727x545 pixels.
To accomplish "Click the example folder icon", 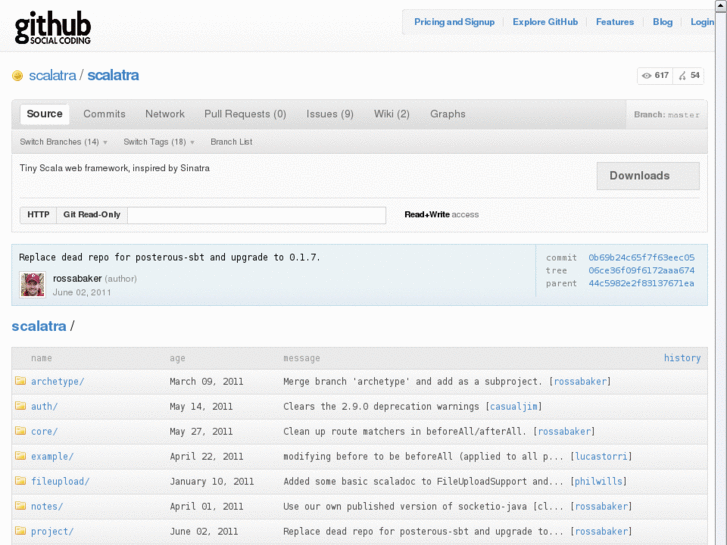I will point(20,456).
